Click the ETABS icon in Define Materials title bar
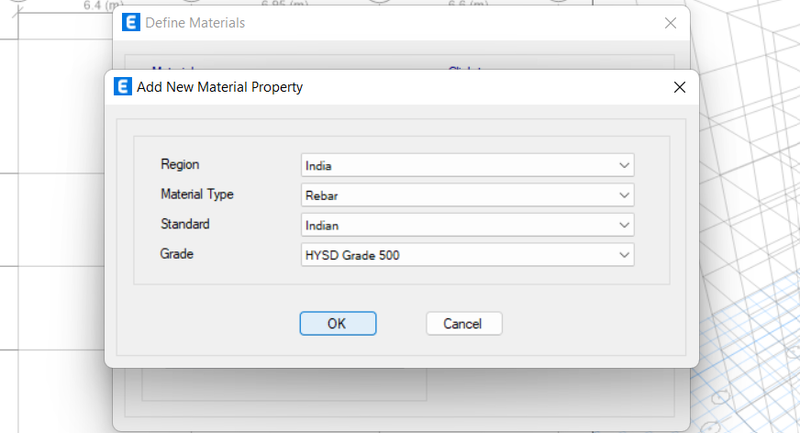Viewport: 800px width, 433px height. click(x=131, y=22)
